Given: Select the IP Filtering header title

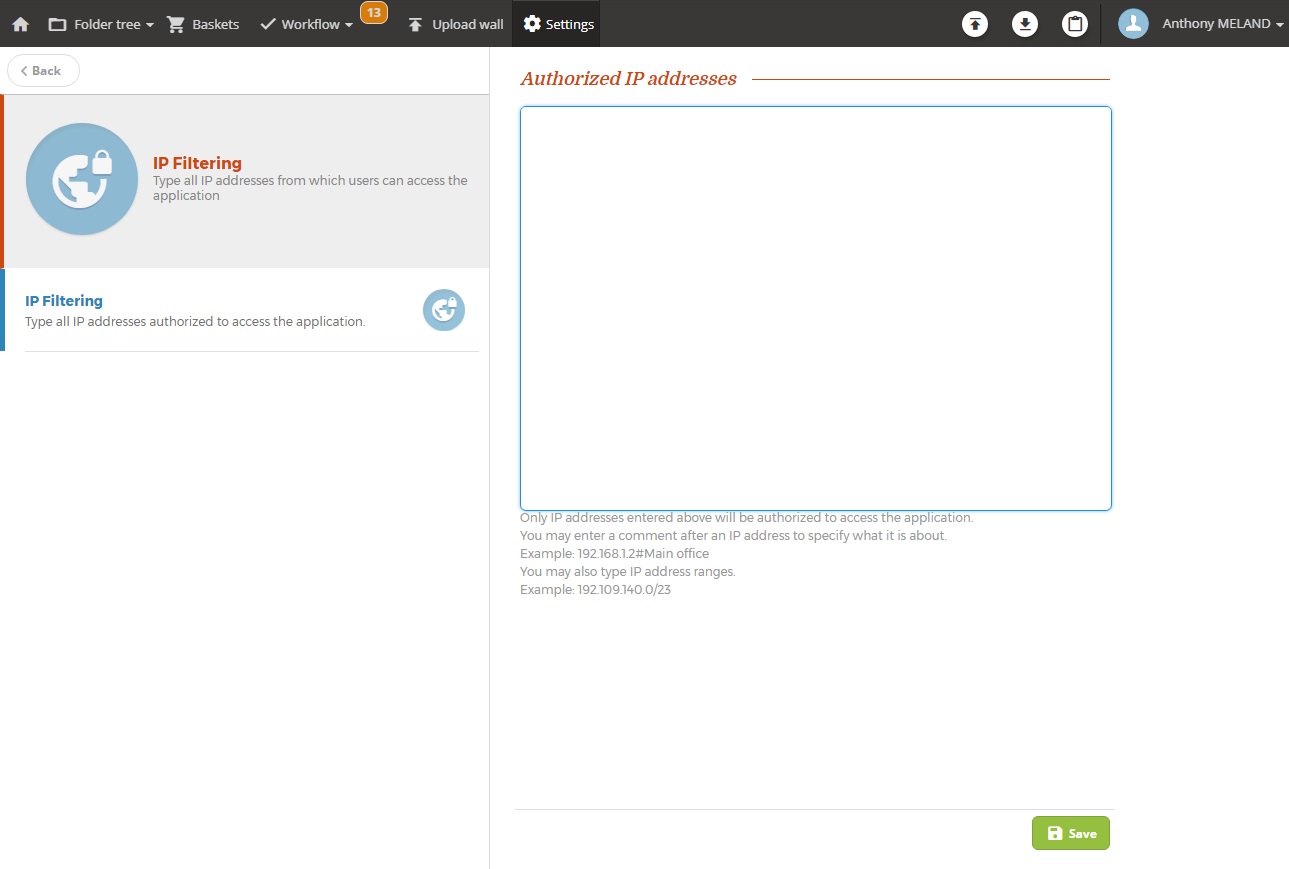Looking at the screenshot, I should [197, 163].
